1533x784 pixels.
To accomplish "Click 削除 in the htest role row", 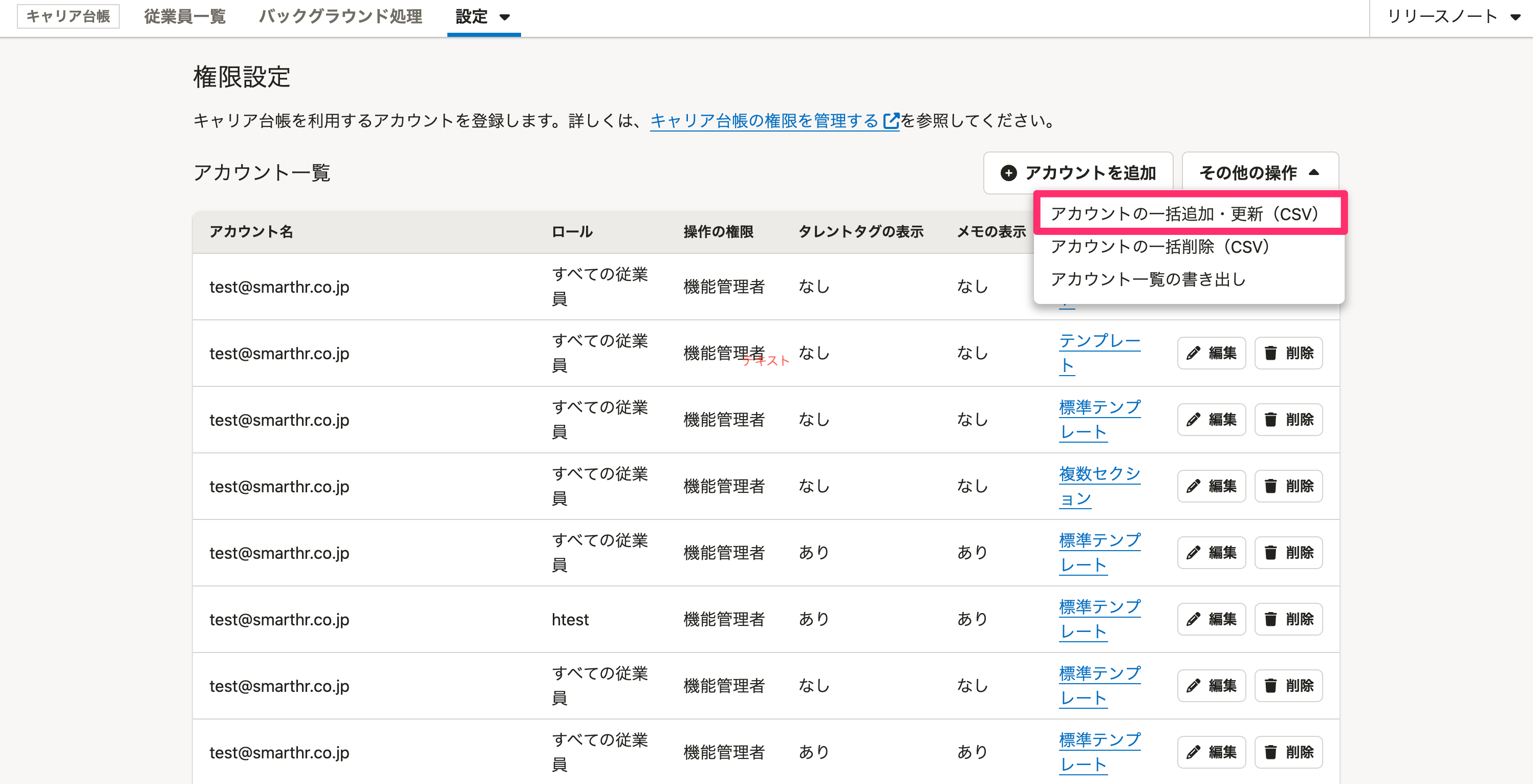I will (x=1288, y=619).
